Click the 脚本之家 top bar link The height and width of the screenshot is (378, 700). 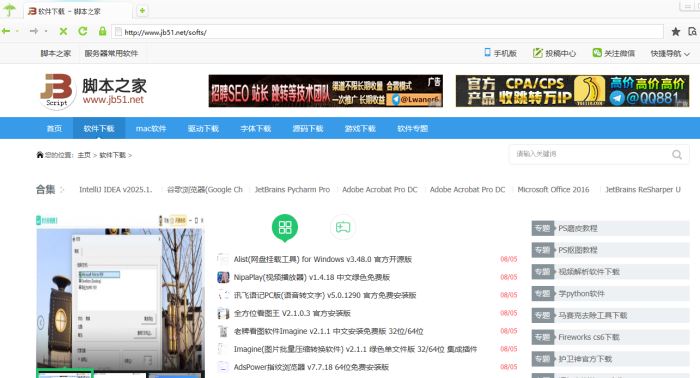56,54
